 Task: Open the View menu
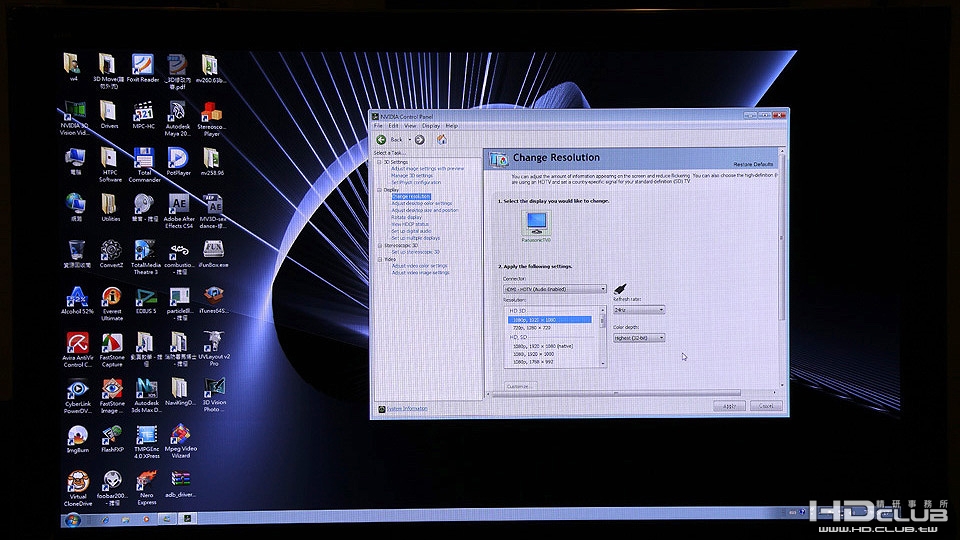410,126
